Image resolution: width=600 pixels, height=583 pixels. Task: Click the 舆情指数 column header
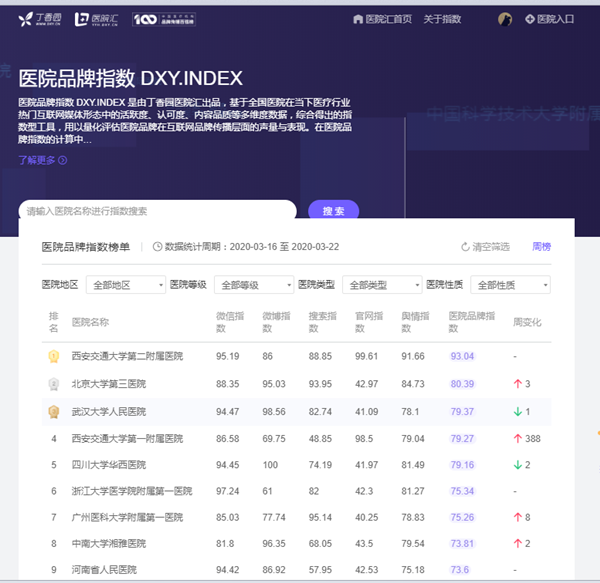(x=415, y=322)
